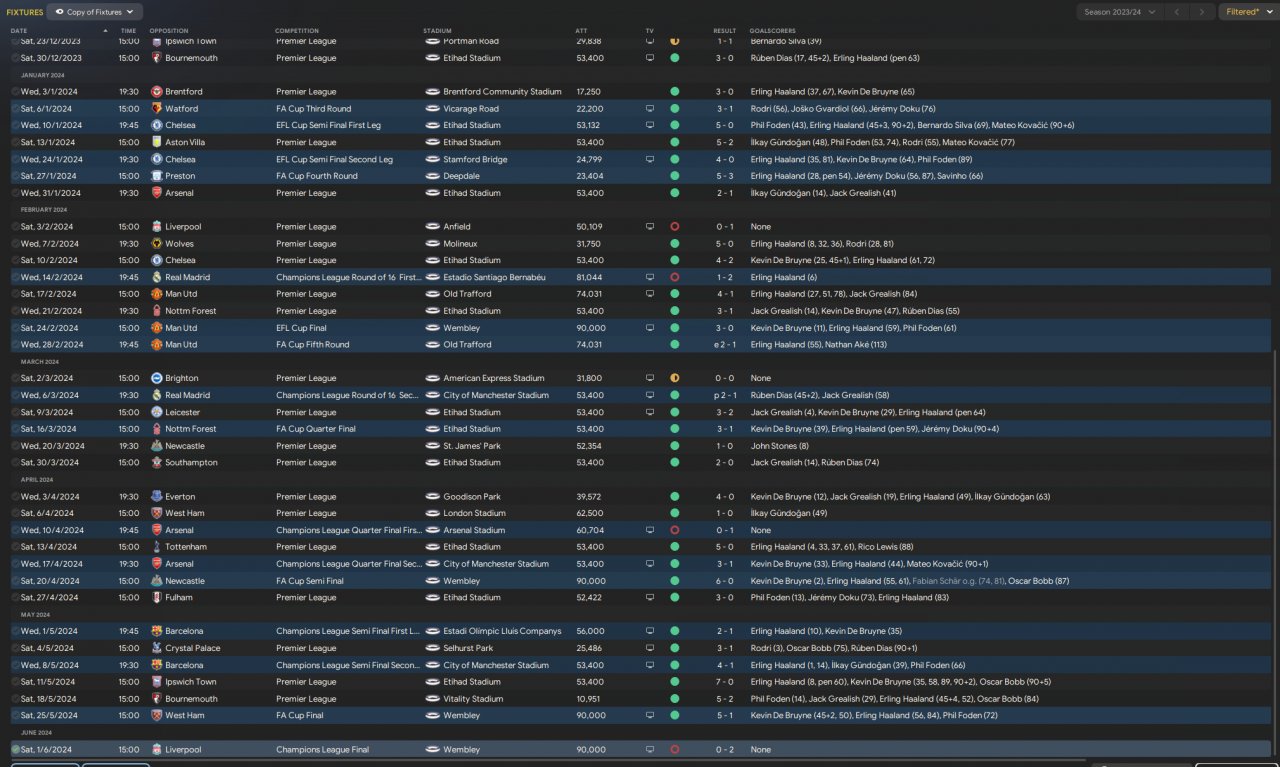Open the Chelsea opposition link on 10/1/2024
The width and height of the screenshot is (1280, 767).
point(179,125)
